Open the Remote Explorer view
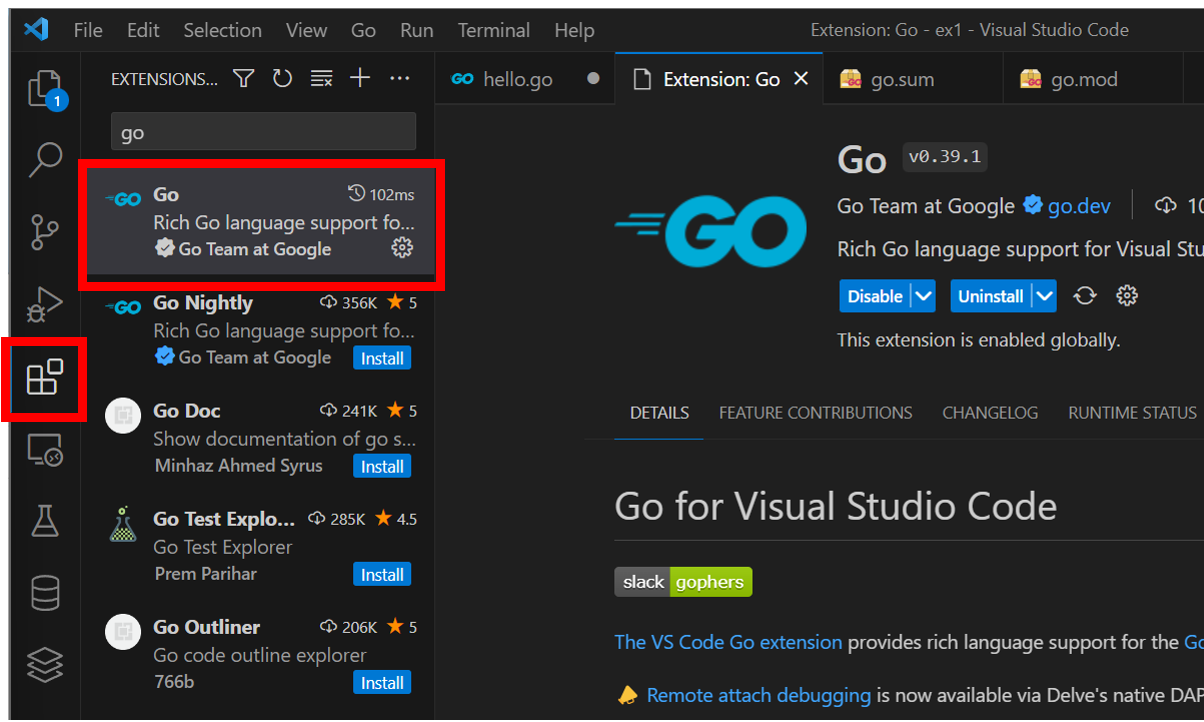Image resolution: width=1204 pixels, height=722 pixels. coord(45,451)
